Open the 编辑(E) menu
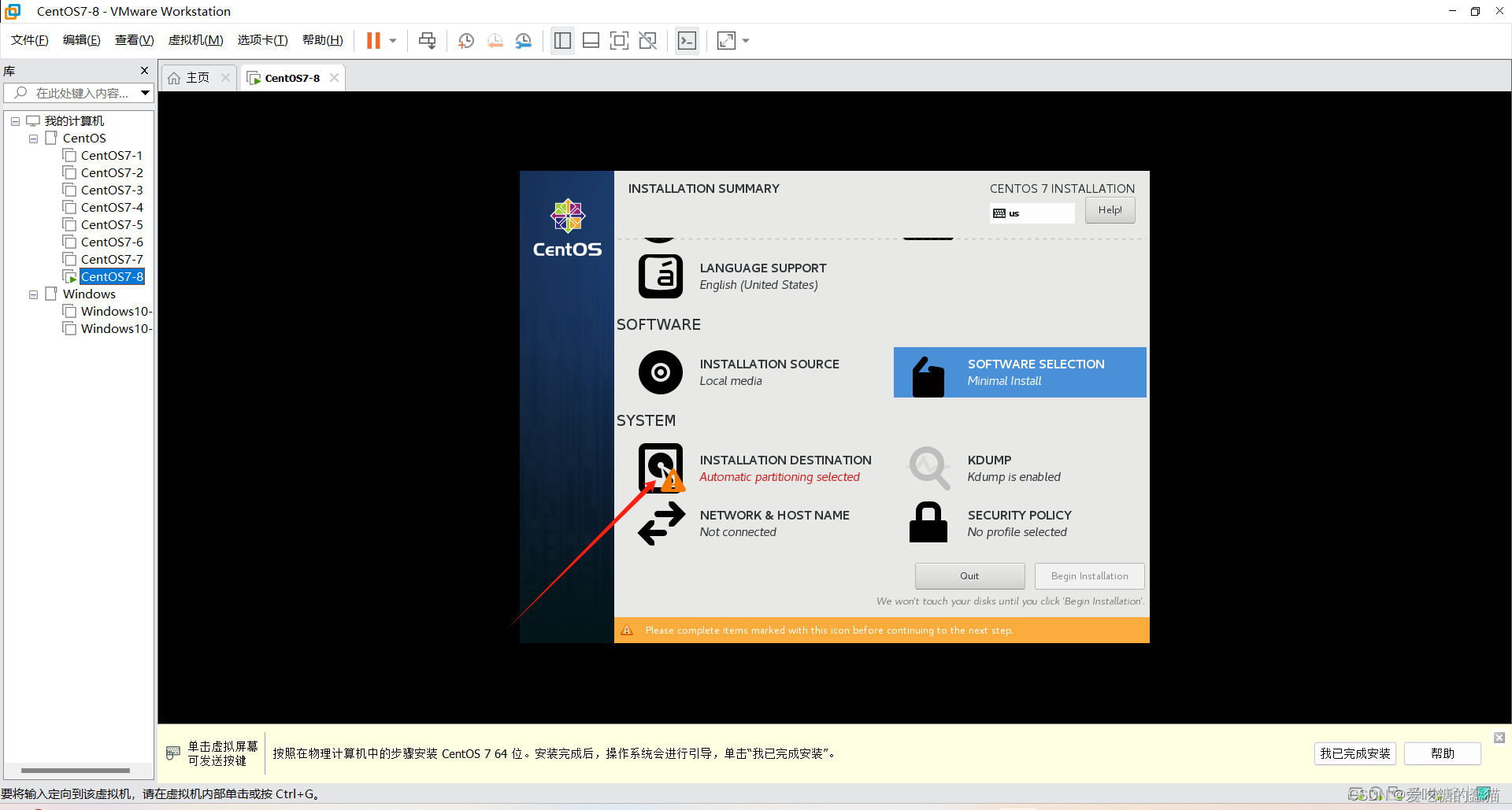This screenshot has width=1512, height=810. pyautogui.click(x=82, y=40)
